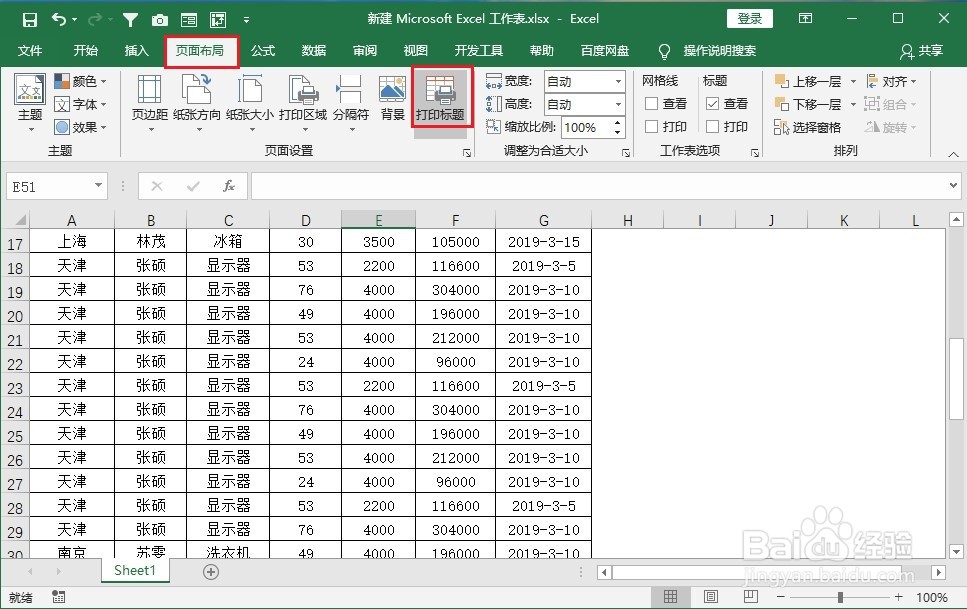Increase 缩放比例 scale with up stepper
The height and width of the screenshot is (609, 967).
[x=618, y=122]
